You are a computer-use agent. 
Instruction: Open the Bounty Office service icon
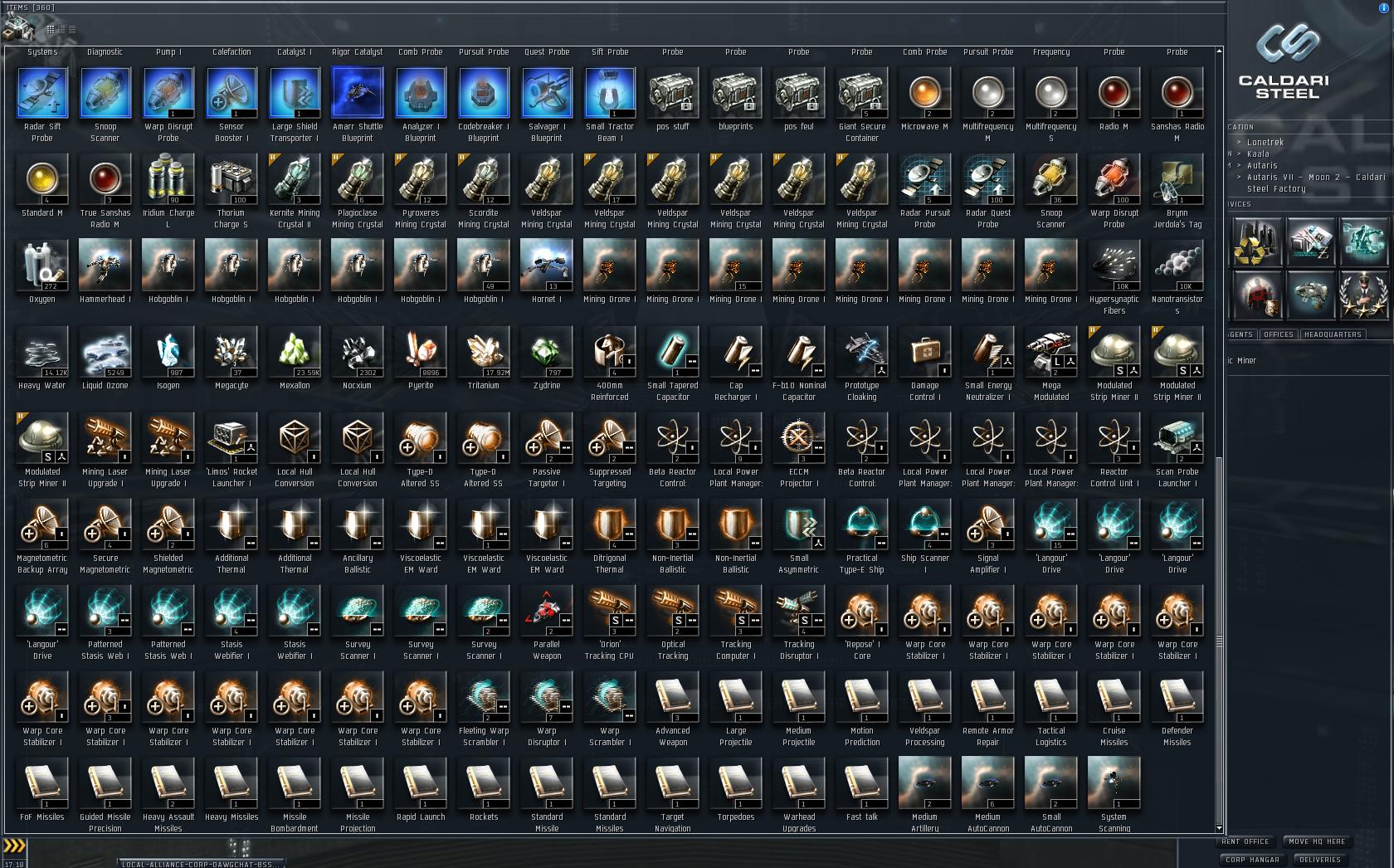point(1257,295)
